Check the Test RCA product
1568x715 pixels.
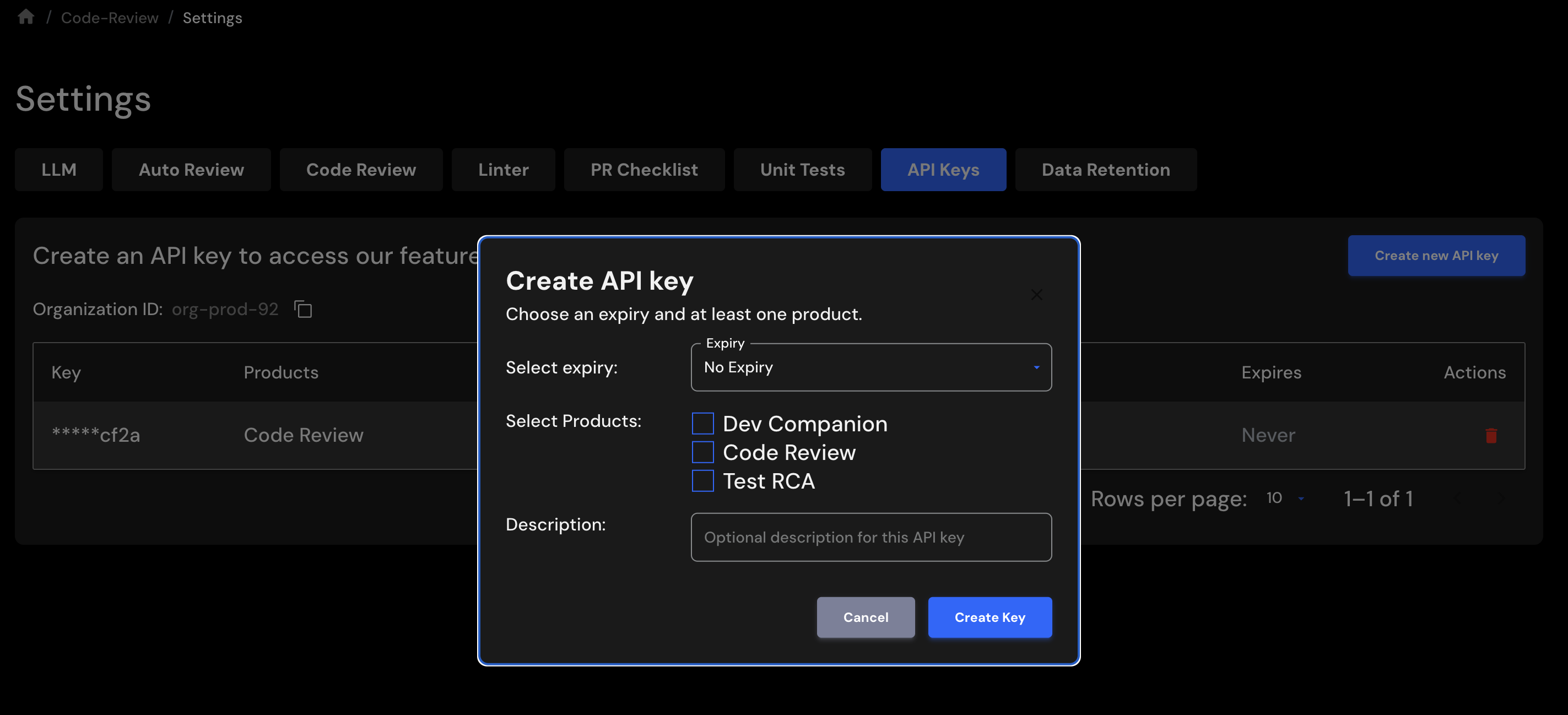[702, 481]
